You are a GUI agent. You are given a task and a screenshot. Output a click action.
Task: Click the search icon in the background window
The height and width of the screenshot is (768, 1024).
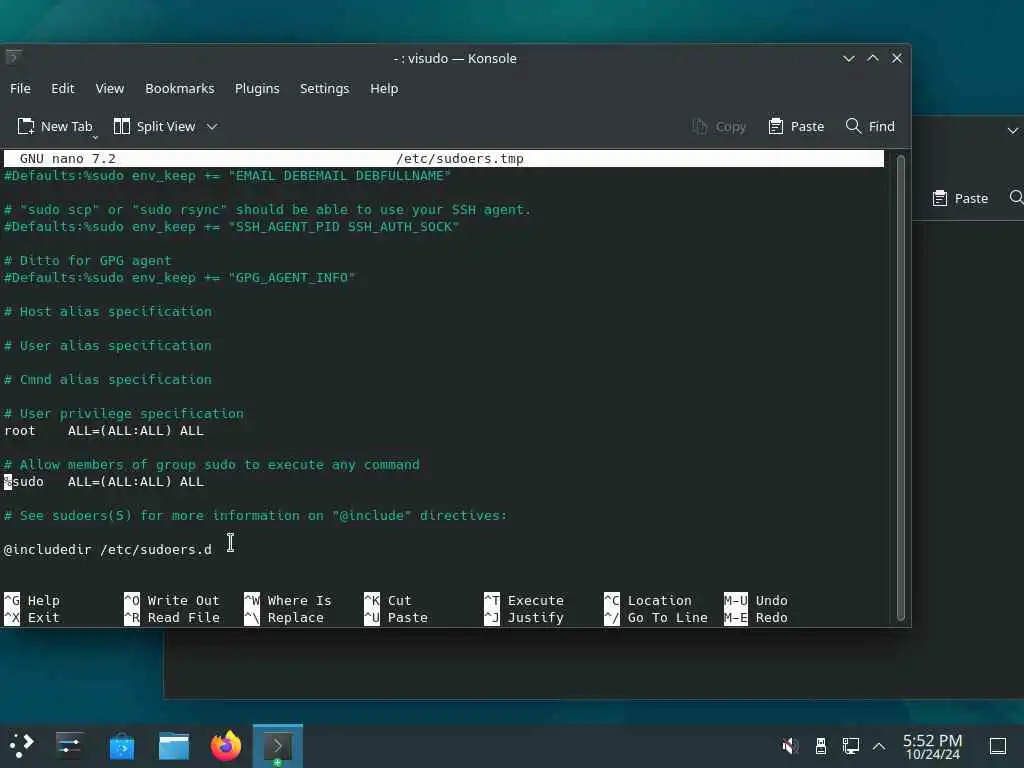1016,197
